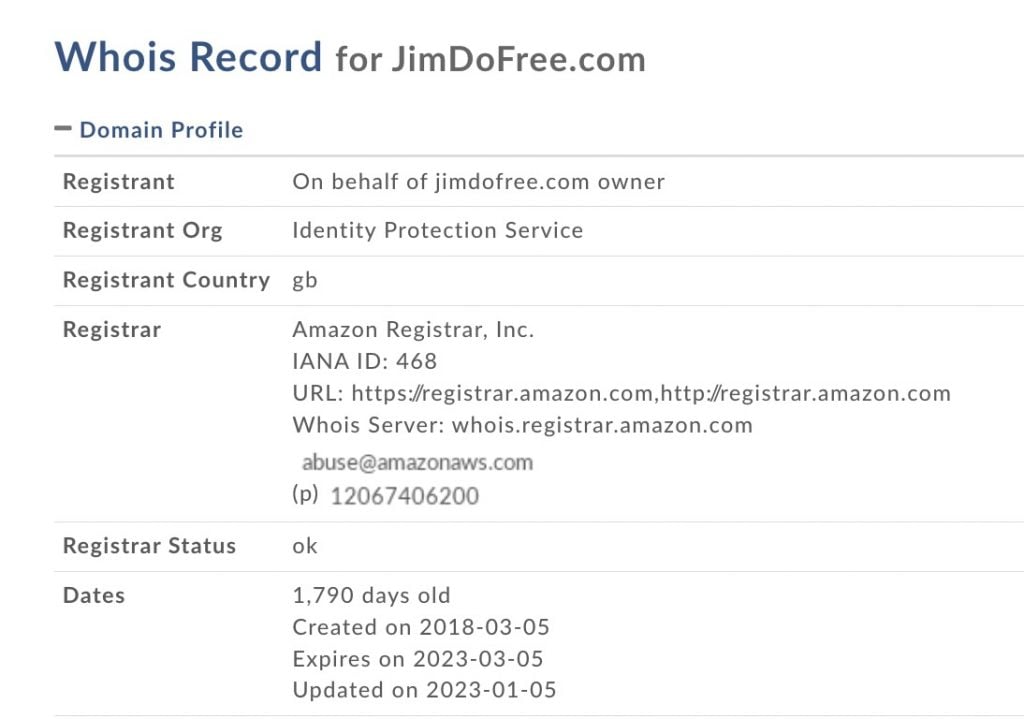
Task: Click the Registrar Status label
Action: click(149, 546)
